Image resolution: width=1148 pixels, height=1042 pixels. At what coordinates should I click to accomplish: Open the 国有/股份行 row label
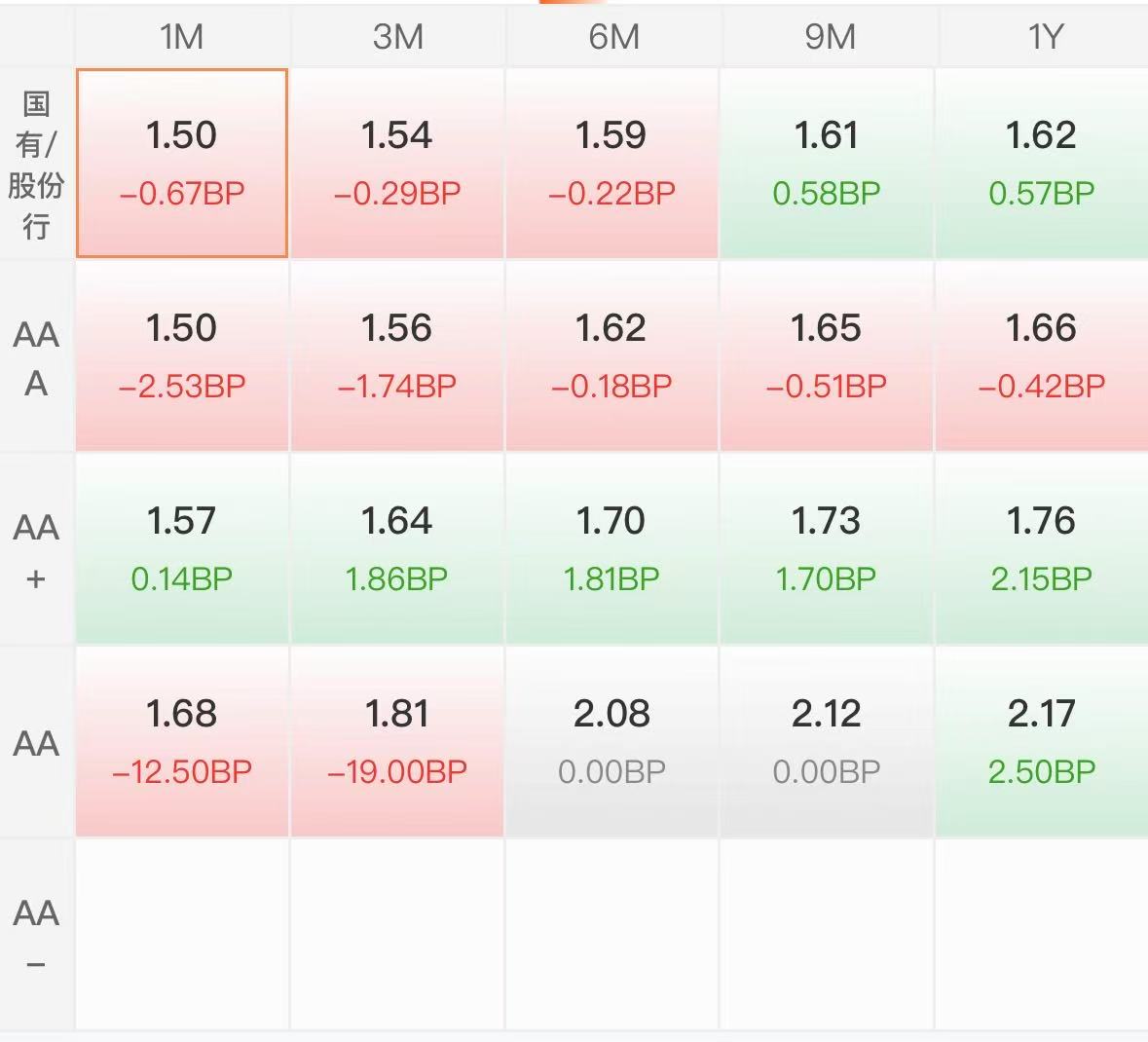37,164
